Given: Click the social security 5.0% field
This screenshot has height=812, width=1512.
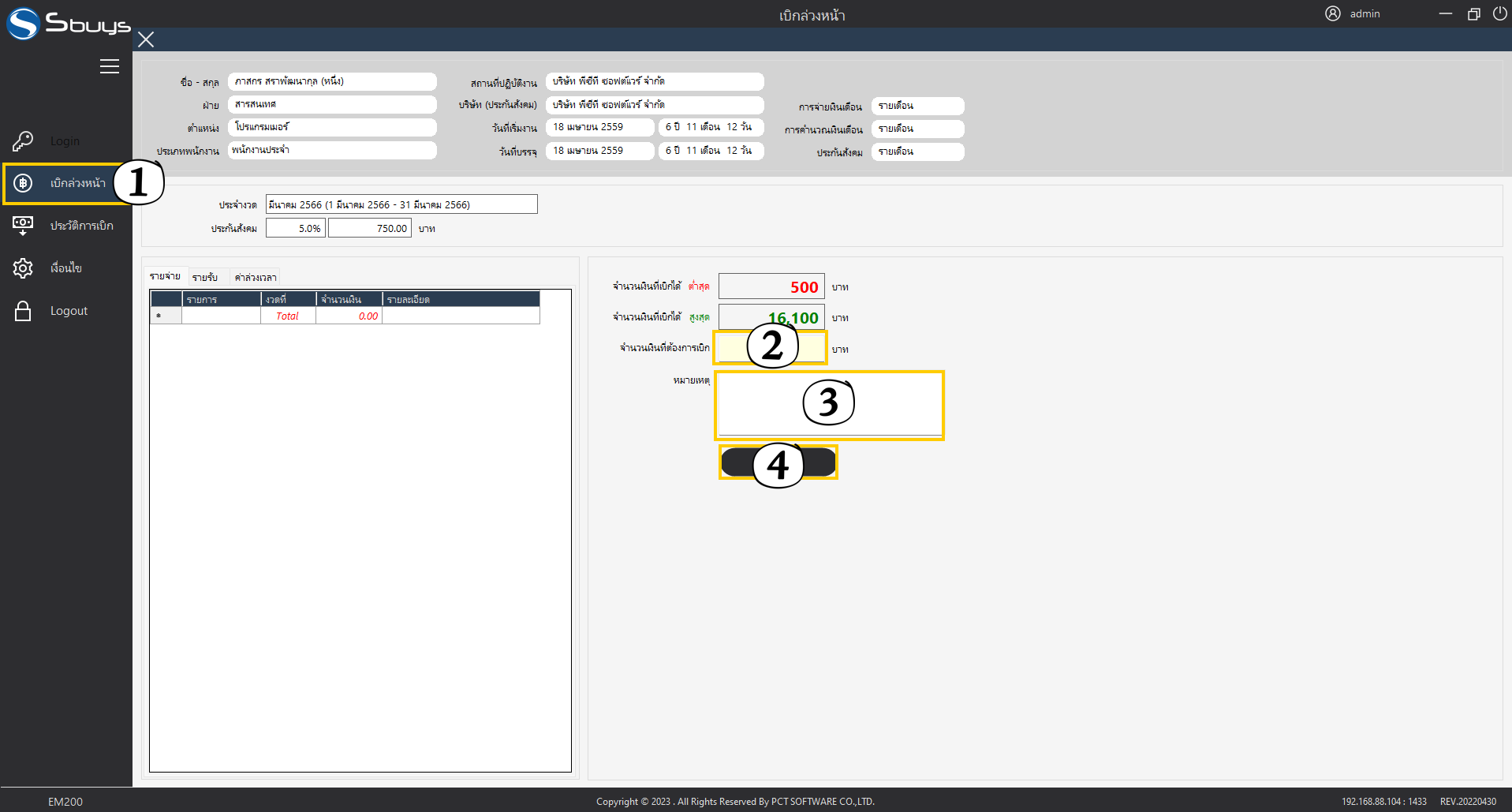Looking at the screenshot, I should [296, 228].
